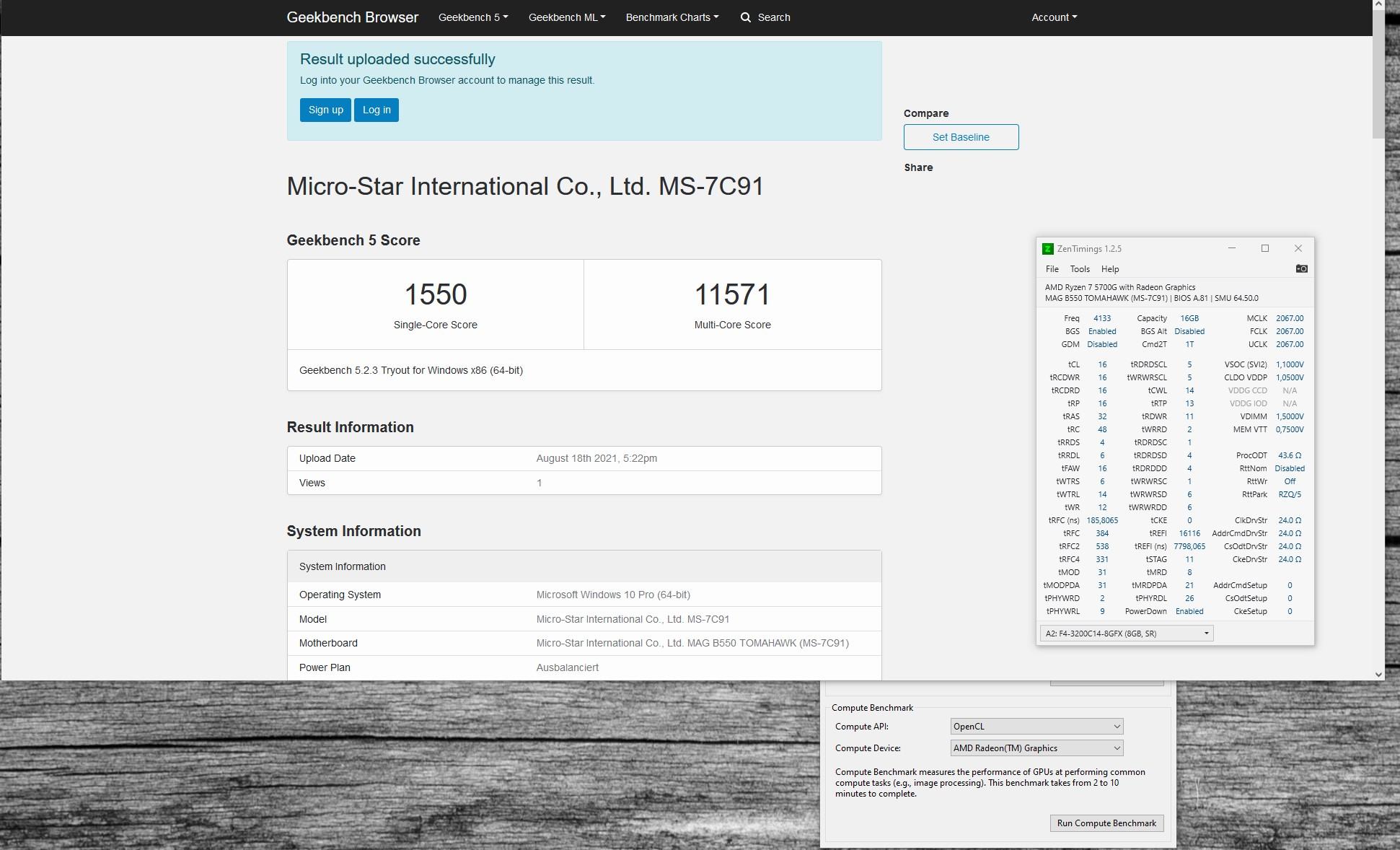
Task: Click the PowerDown value Enabled
Action: tap(1189, 611)
